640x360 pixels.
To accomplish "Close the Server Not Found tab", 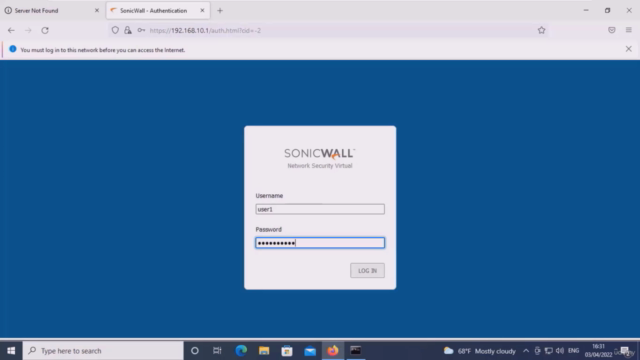I will 97,11.
